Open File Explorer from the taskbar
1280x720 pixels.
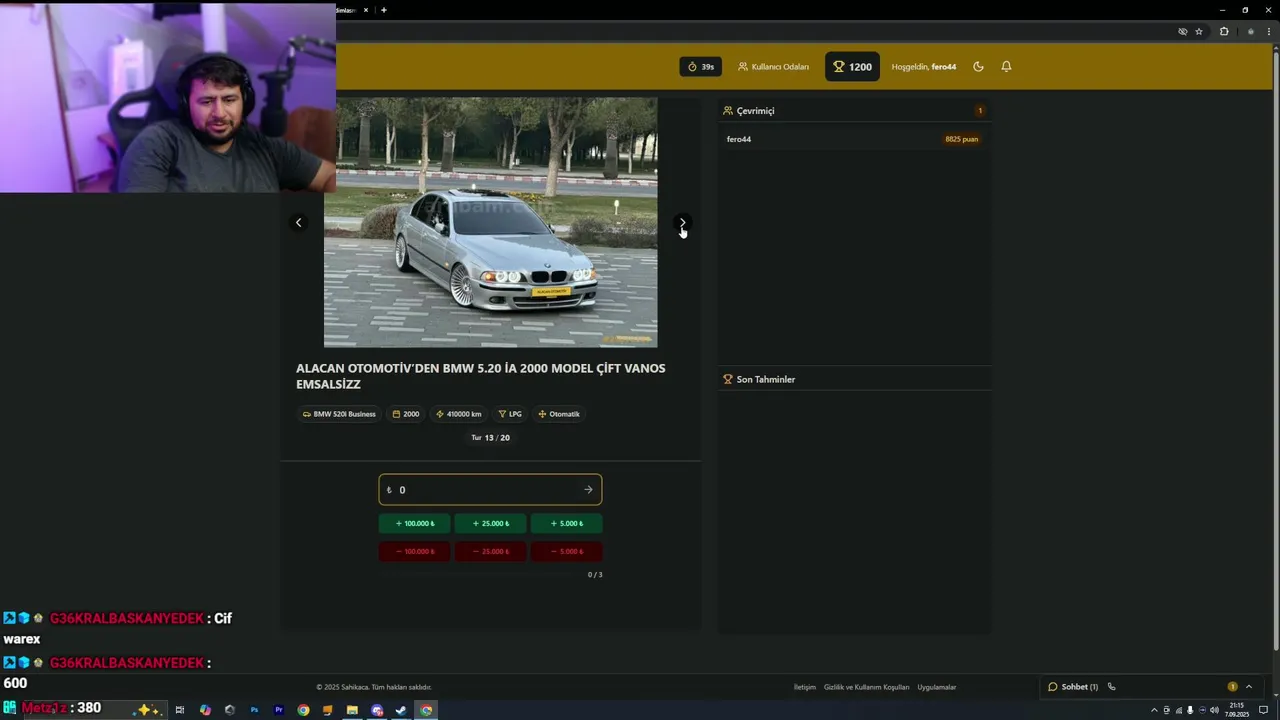pyautogui.click(x=352, y=710)
